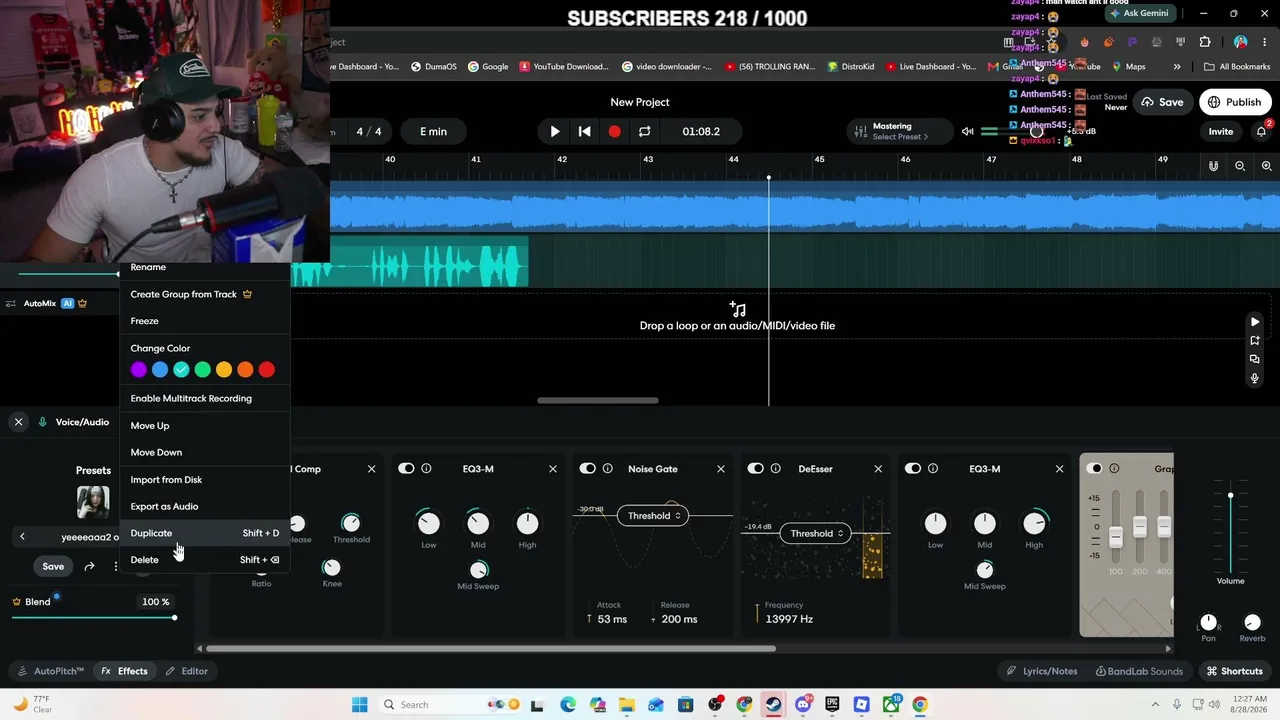Pick the purple track color
The width and height of the screenshot is (1280, 720).
pos(139,370)
